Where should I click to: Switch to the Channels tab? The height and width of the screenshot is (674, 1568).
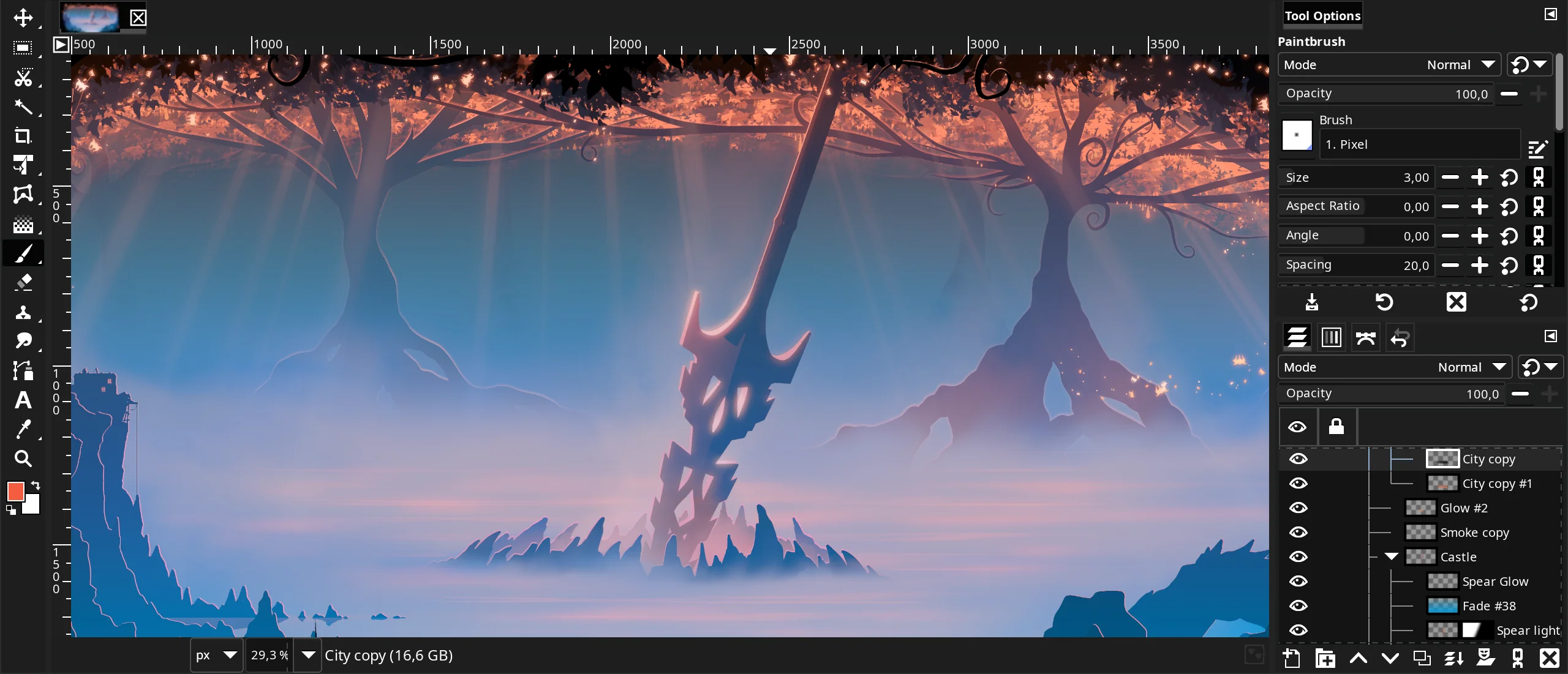point(1331,337)
